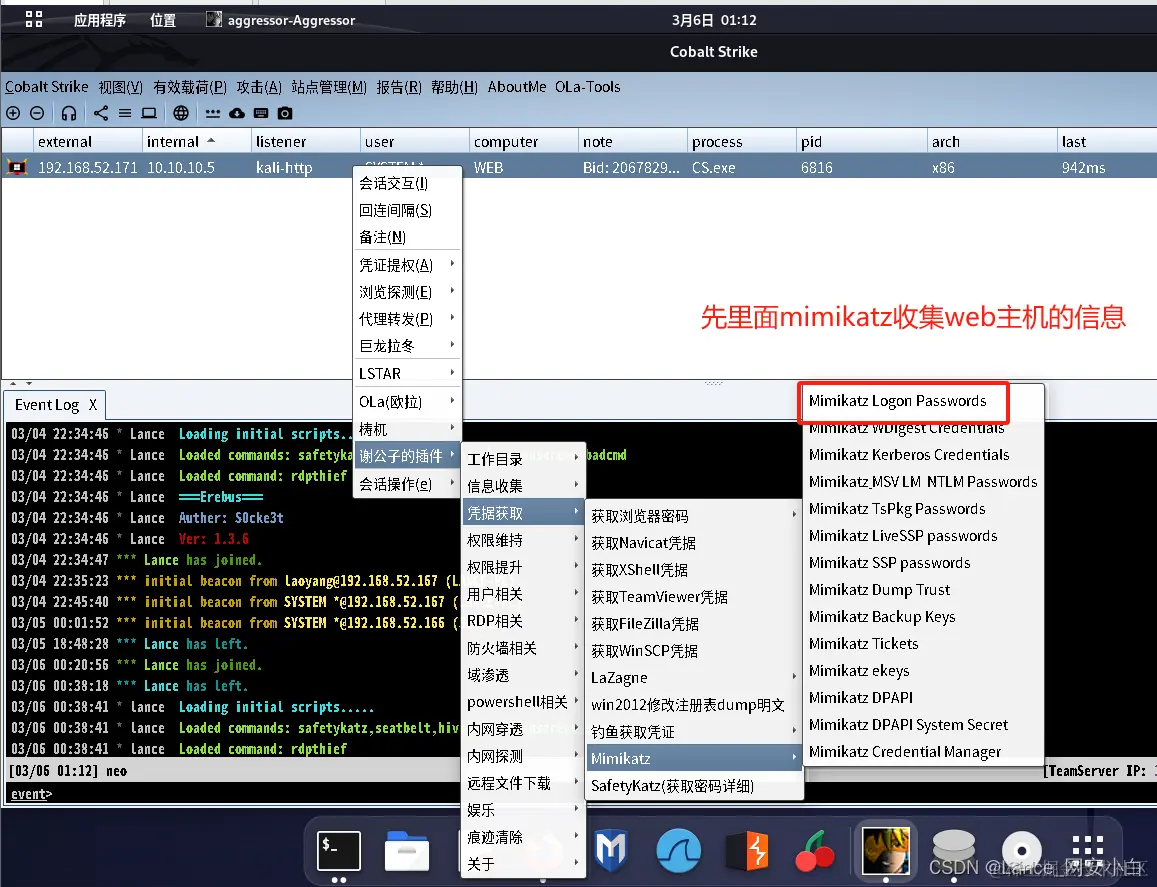Launch CherryTree cherries dock icon
This screenshot has width=1157, height=887.
coord(815,851)
